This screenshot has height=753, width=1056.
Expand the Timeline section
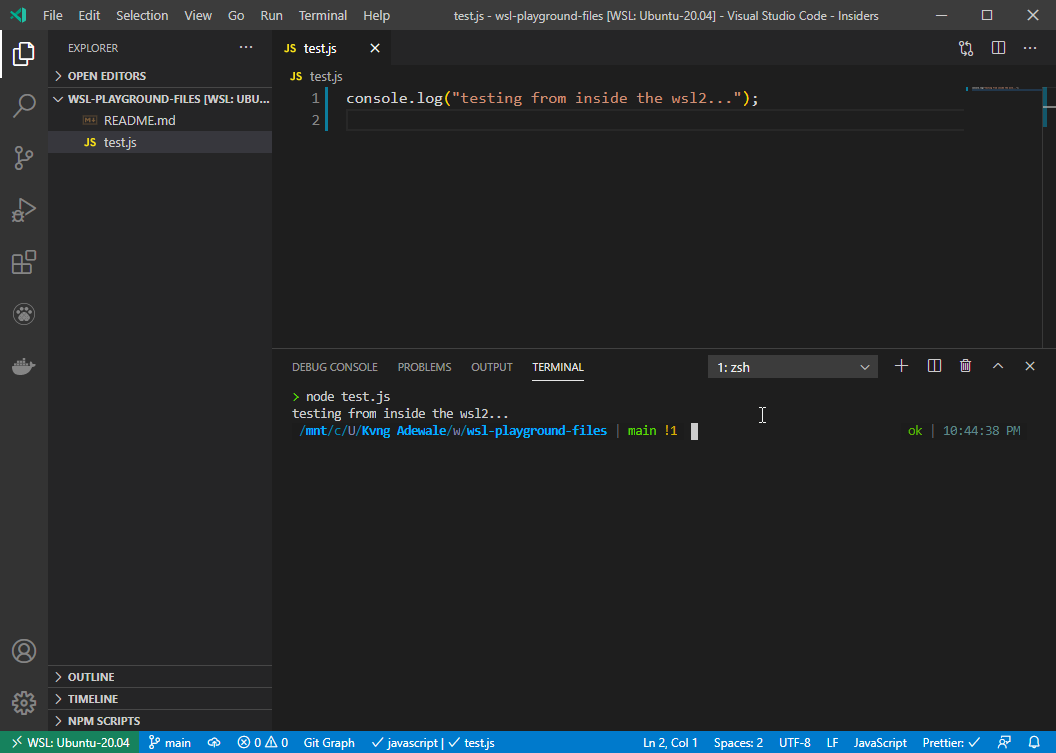click(160, 699)
